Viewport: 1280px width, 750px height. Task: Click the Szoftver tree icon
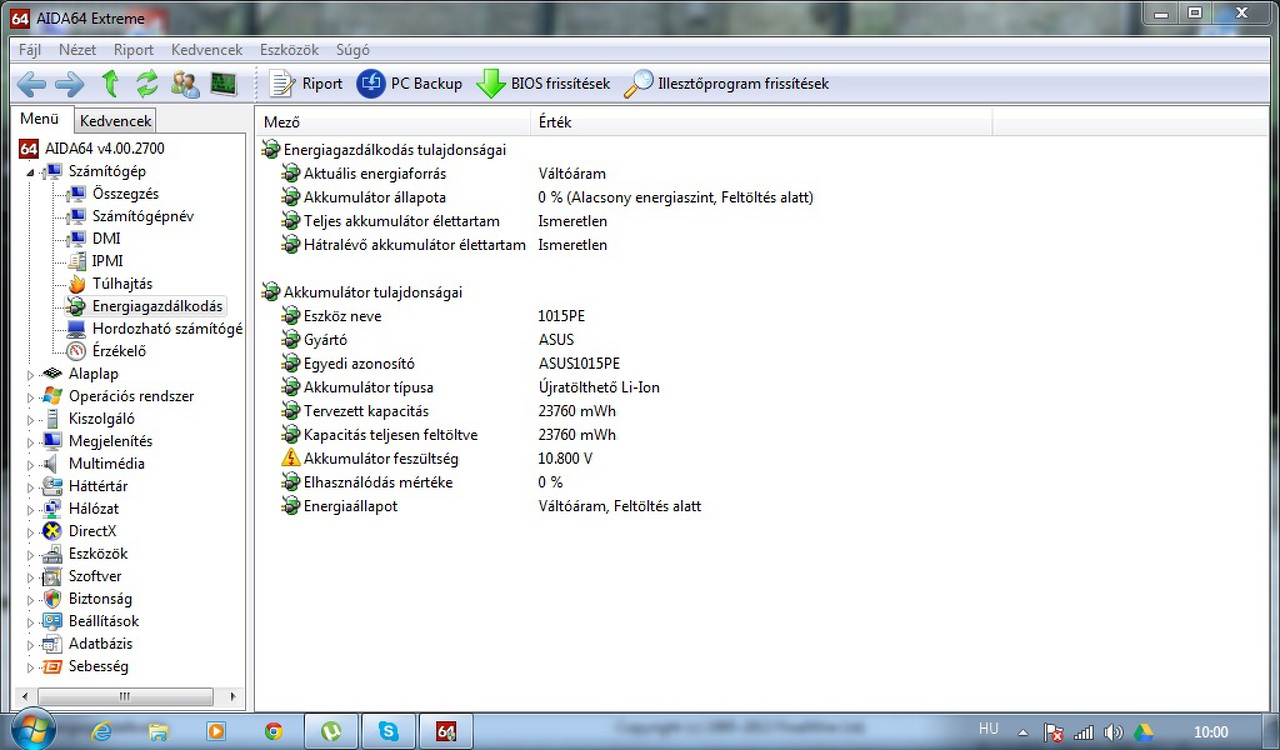pyautogui.click(x=52, y=577)
